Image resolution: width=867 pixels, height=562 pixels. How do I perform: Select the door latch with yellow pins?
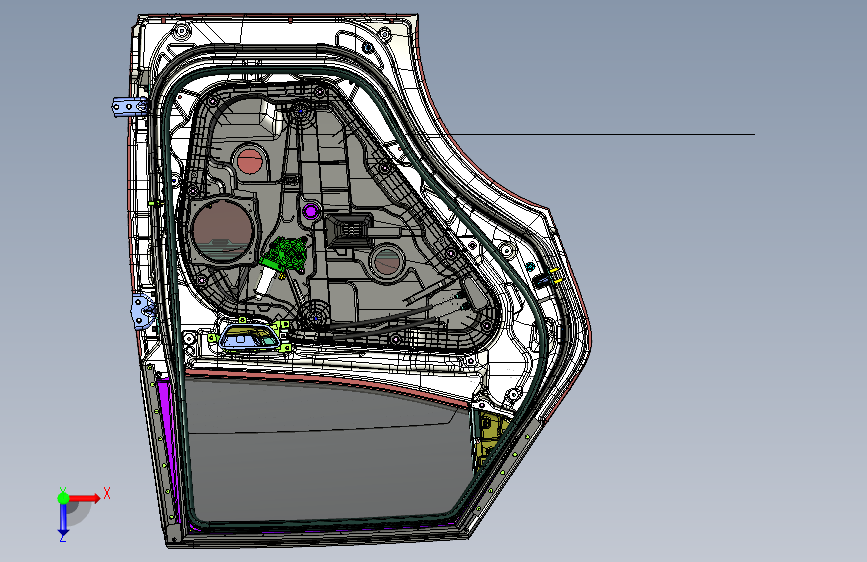[x=546, y=278]
